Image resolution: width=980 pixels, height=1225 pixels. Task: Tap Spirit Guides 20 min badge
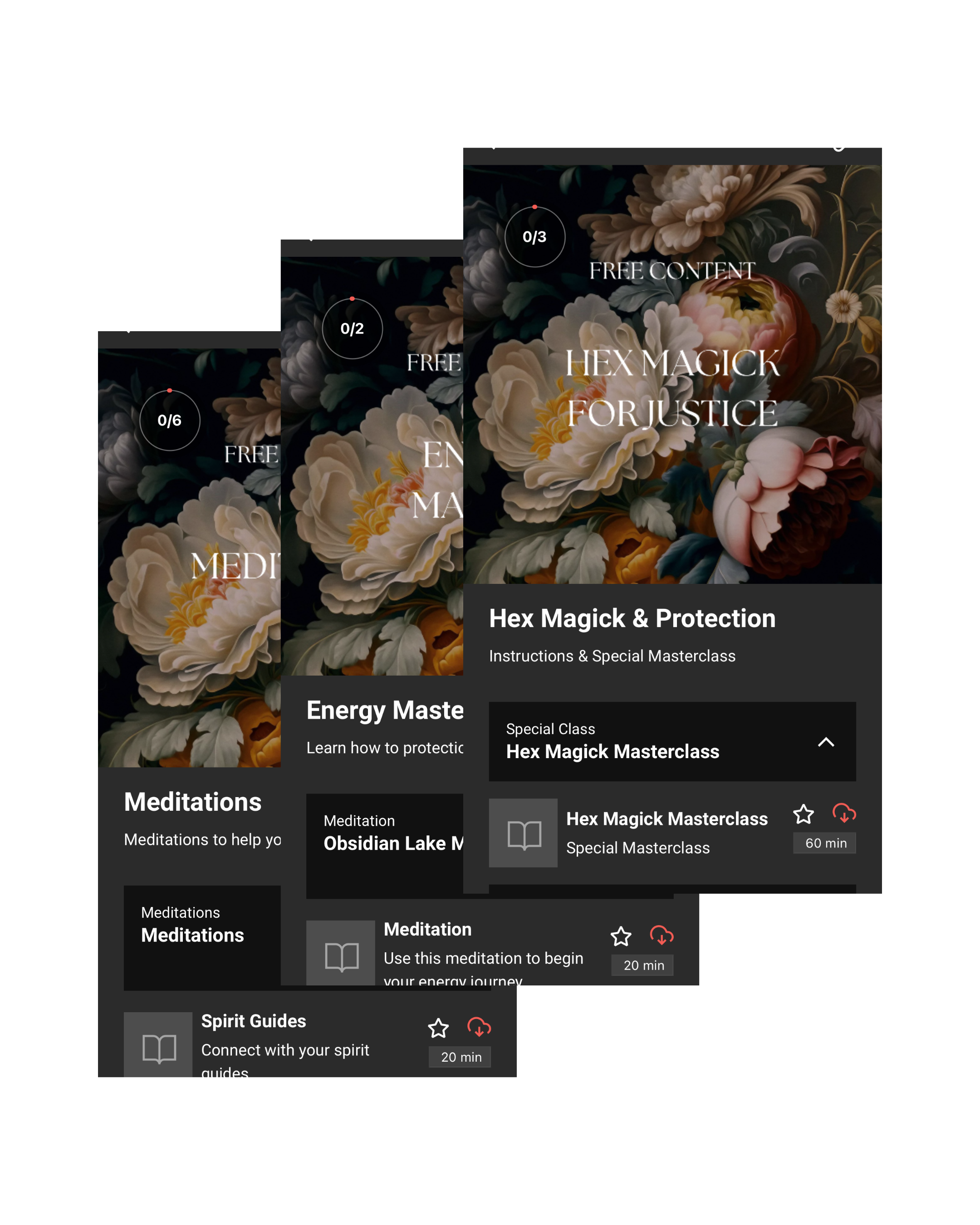coord(460,1058)
